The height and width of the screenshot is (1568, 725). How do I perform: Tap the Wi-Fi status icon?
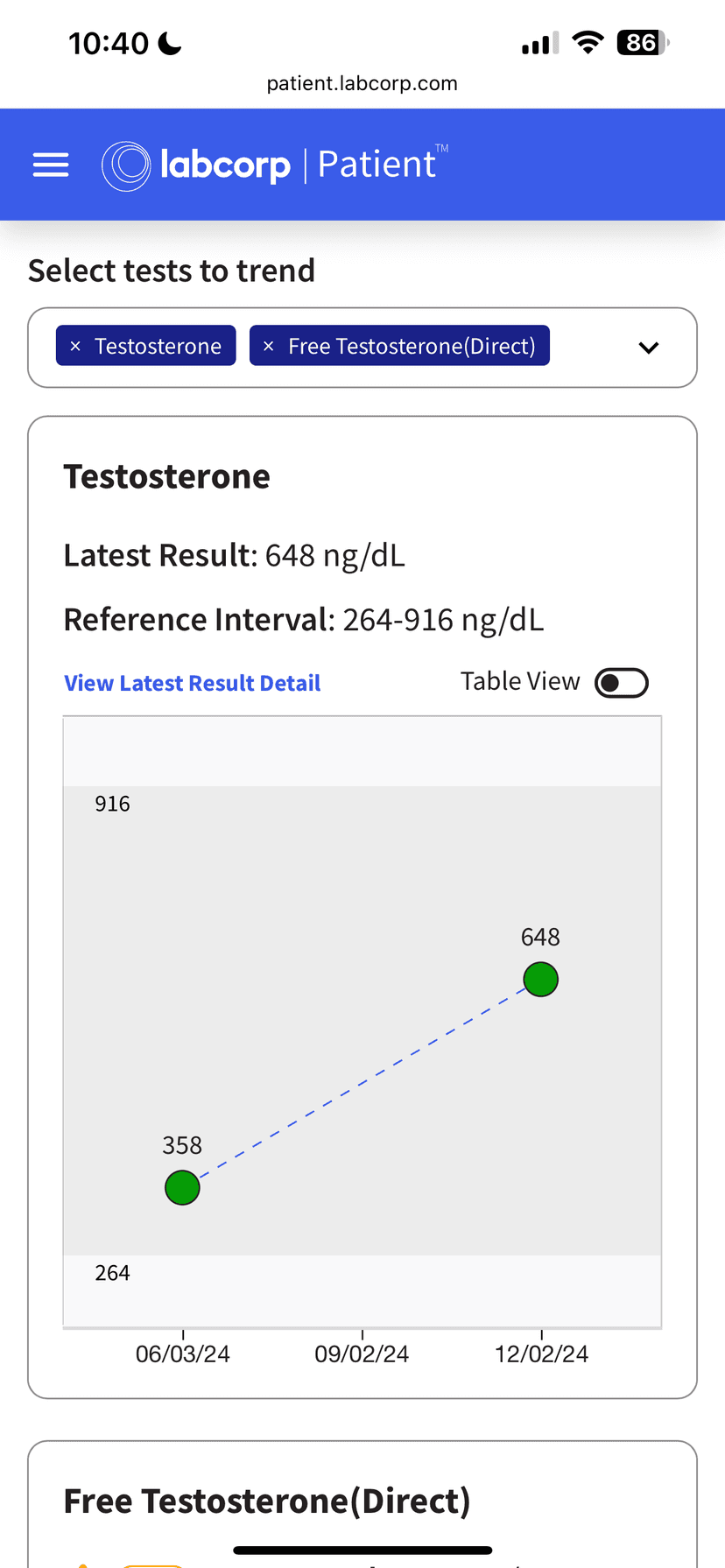point(588,43)
